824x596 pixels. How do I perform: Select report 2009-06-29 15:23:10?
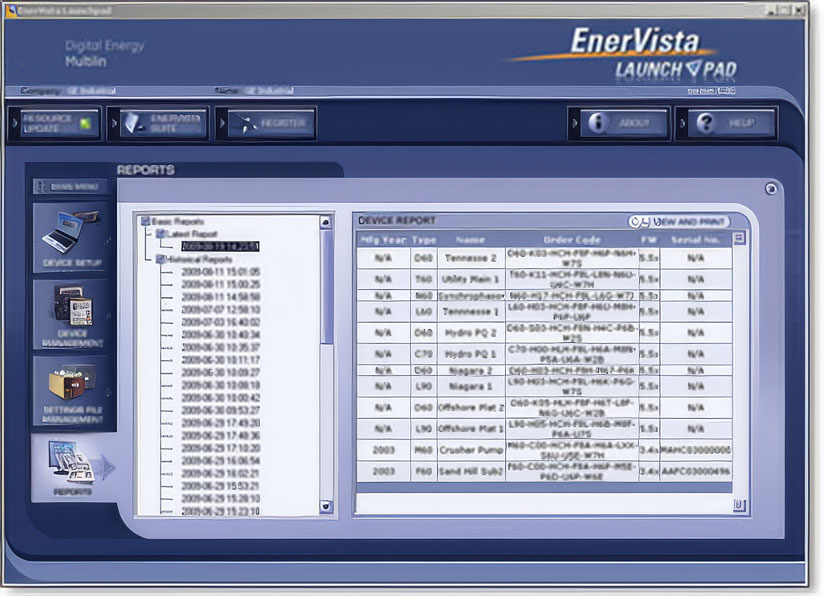point(221,511)
